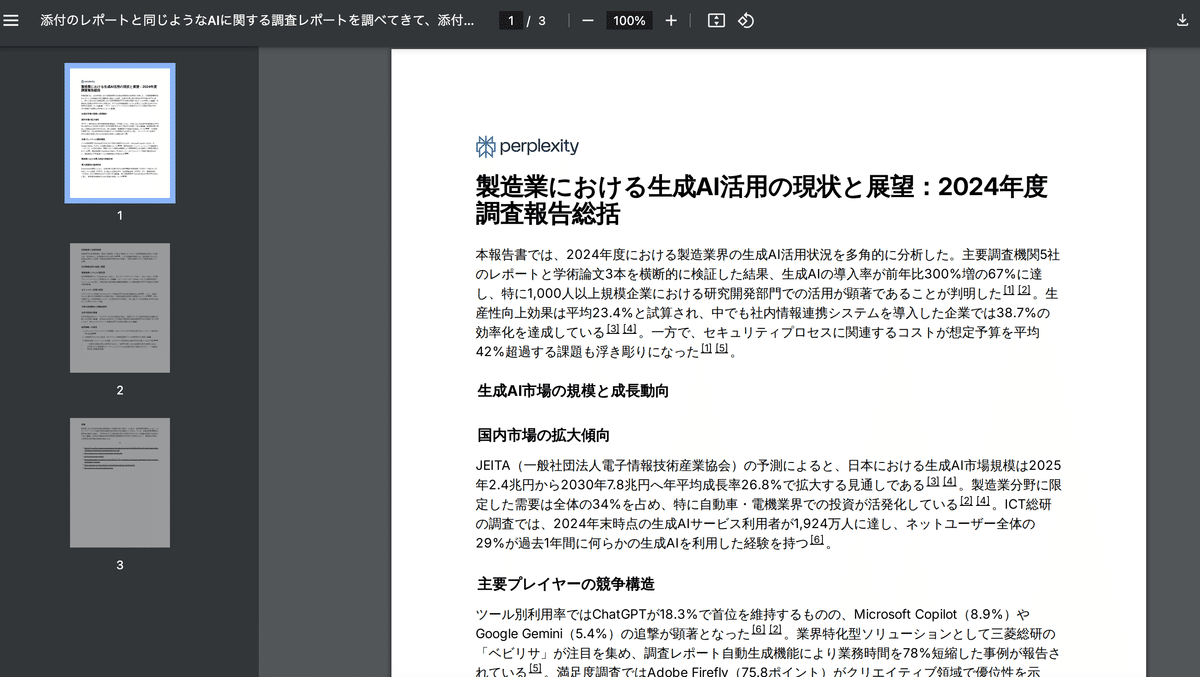Select the page 1 thumbnail
Image resolution: width=1200 pixels, height=677 pixels.
pos(120,133)
